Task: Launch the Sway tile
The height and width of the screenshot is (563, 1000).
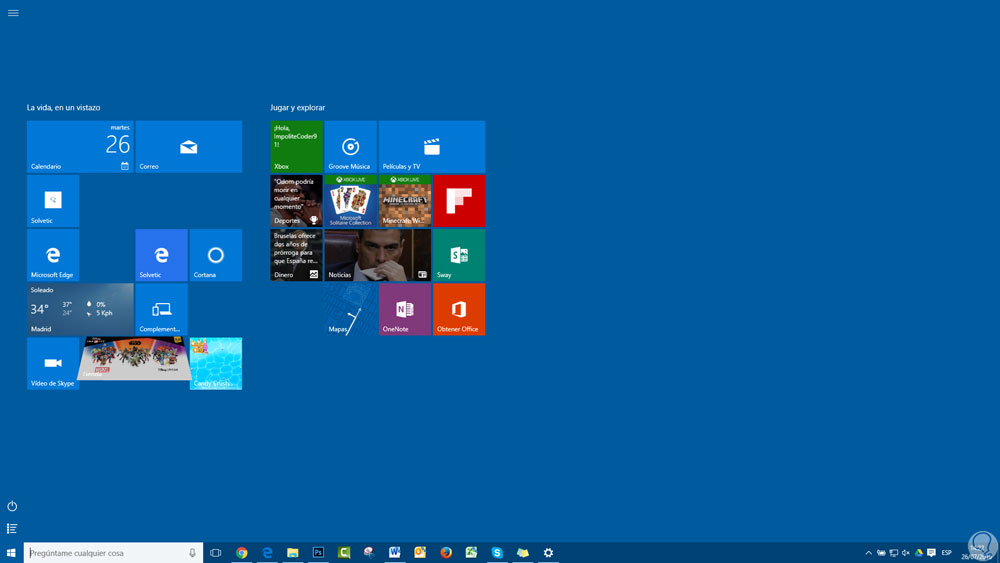Action: [458, 255]
